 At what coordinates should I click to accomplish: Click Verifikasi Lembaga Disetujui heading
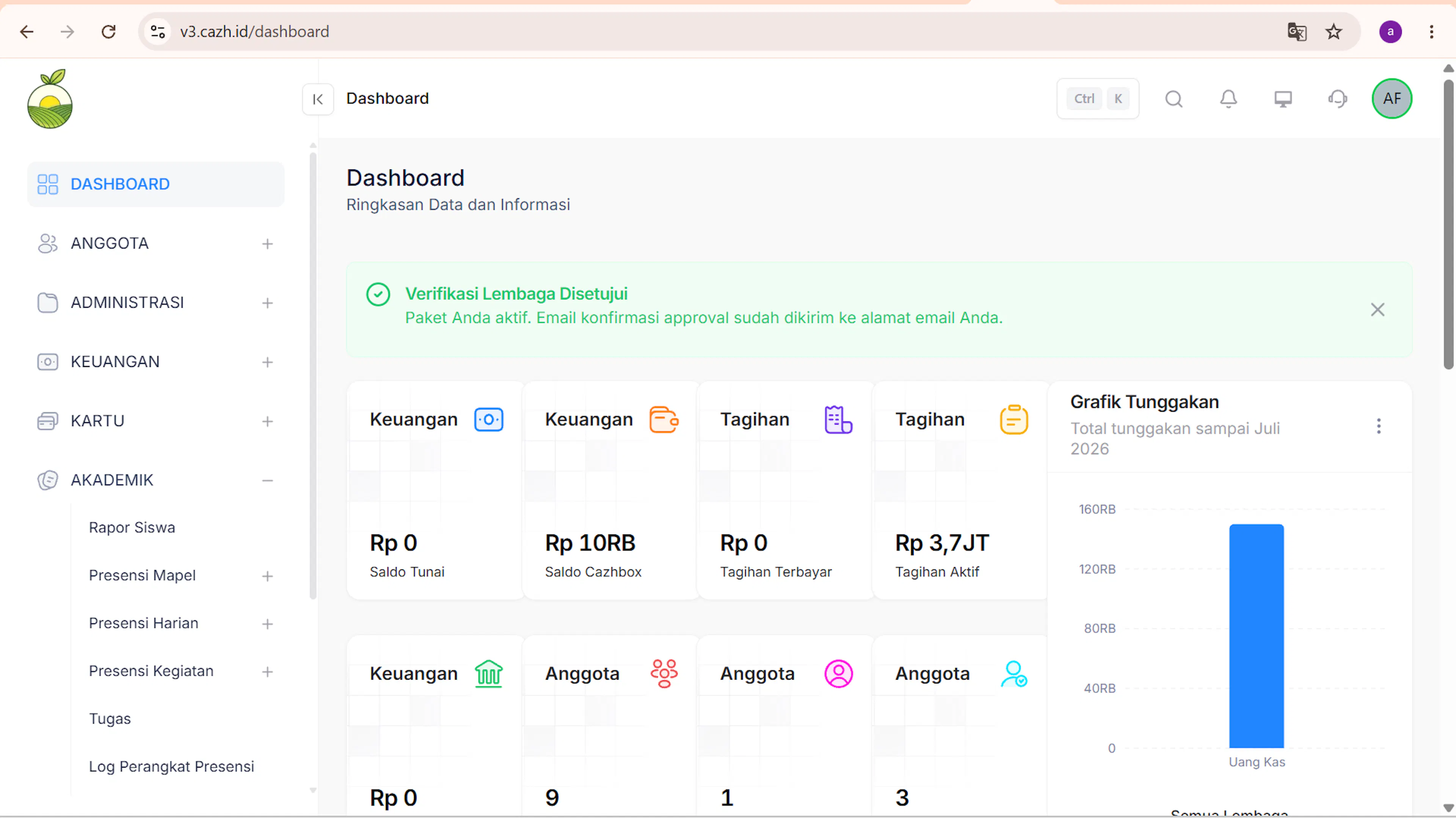[516, 294]
